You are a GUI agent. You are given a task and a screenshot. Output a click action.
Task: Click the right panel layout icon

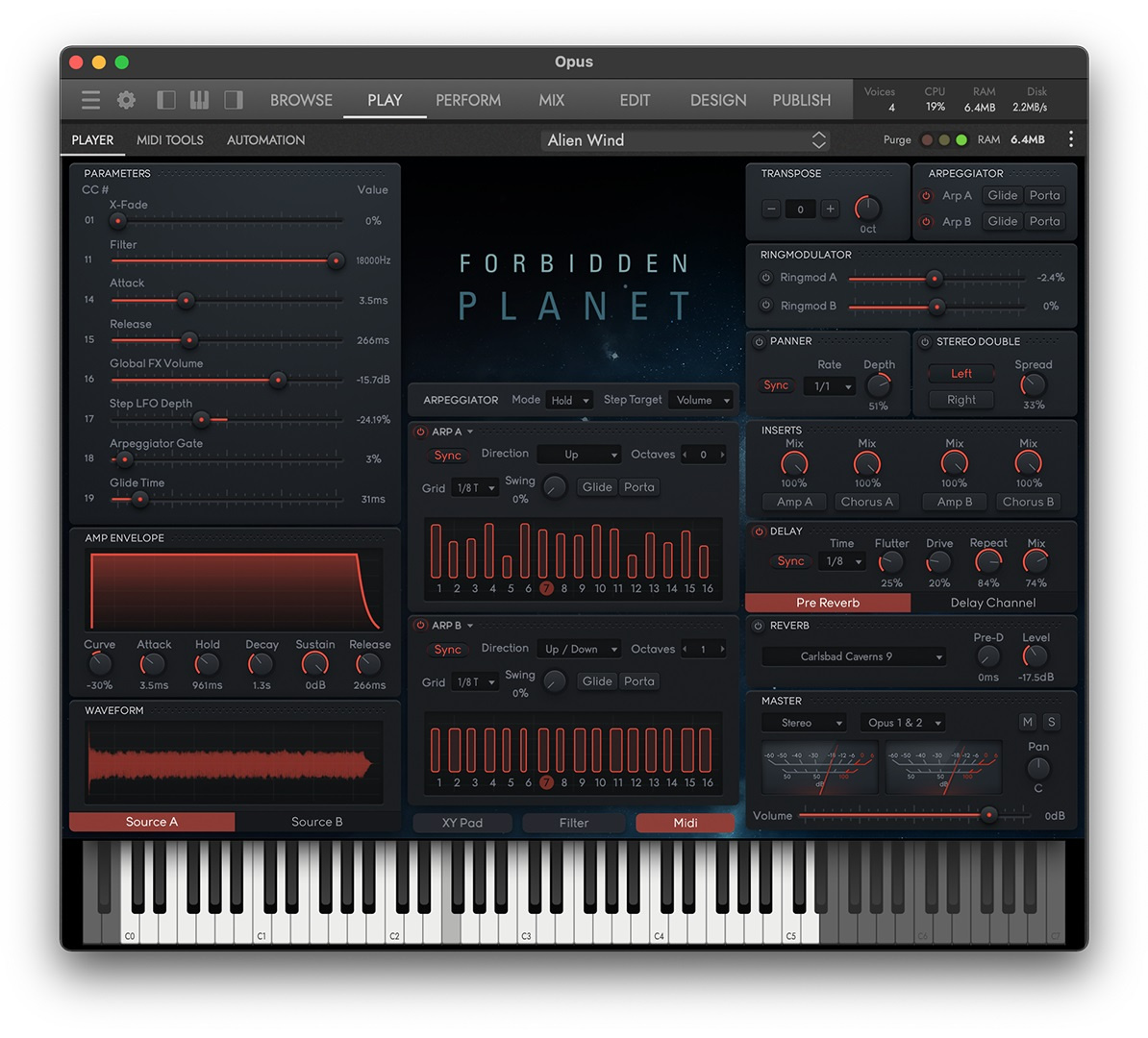234,100
